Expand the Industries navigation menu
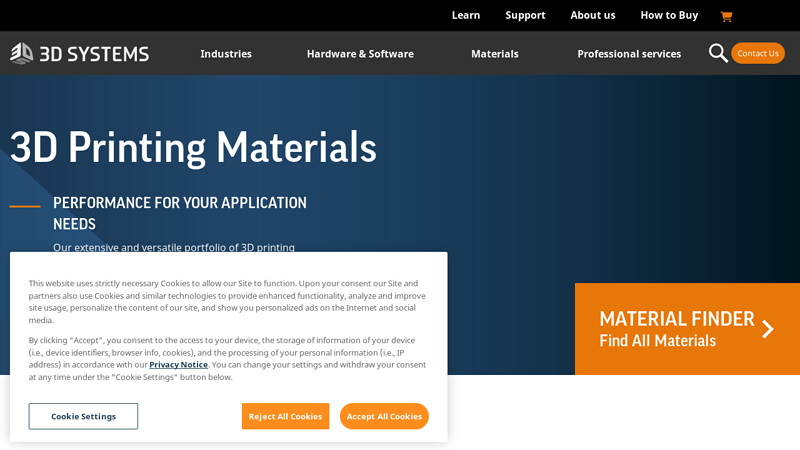 click(x=226, y=54)
